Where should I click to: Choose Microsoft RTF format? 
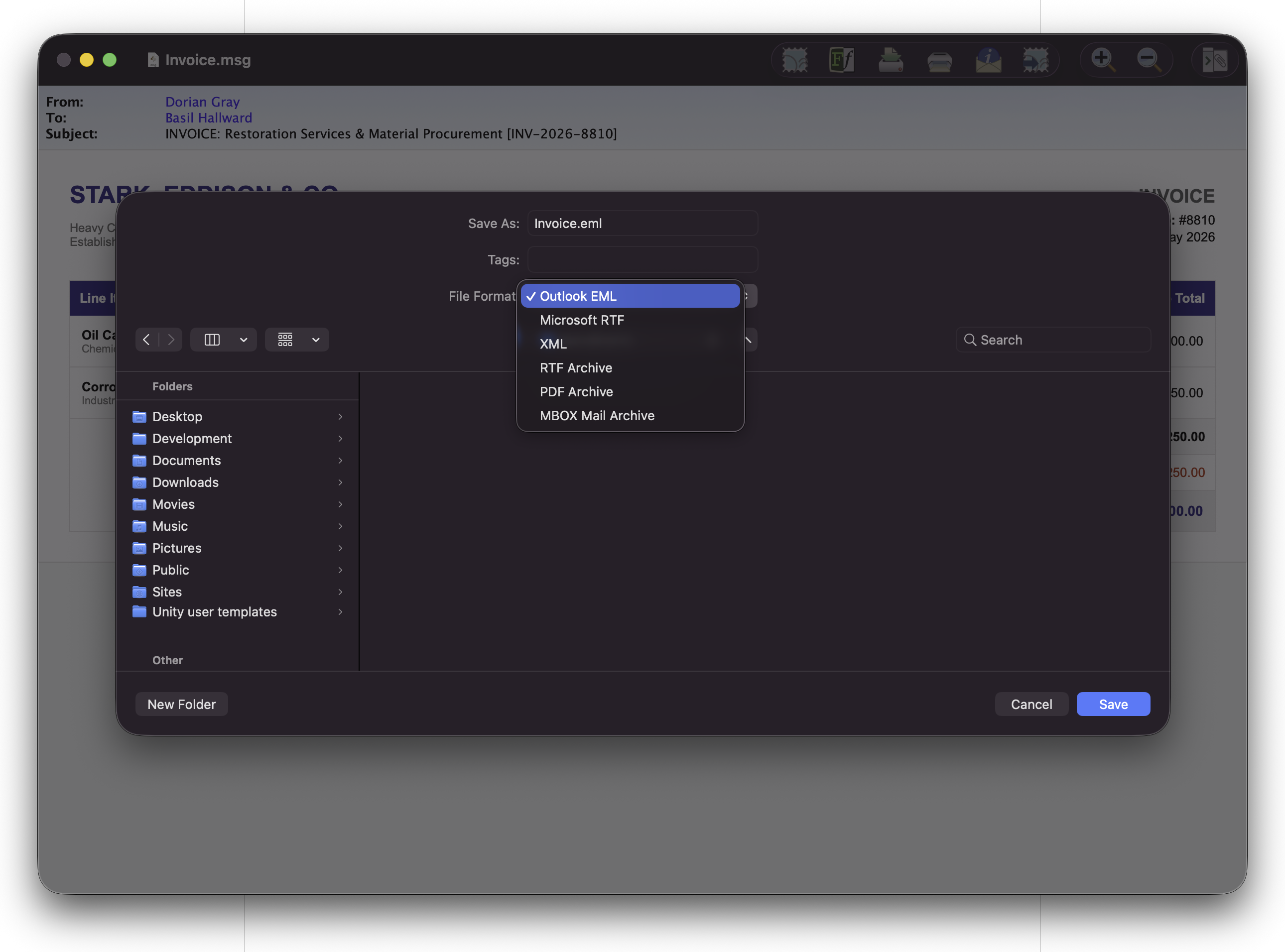(x=630, y=320)
